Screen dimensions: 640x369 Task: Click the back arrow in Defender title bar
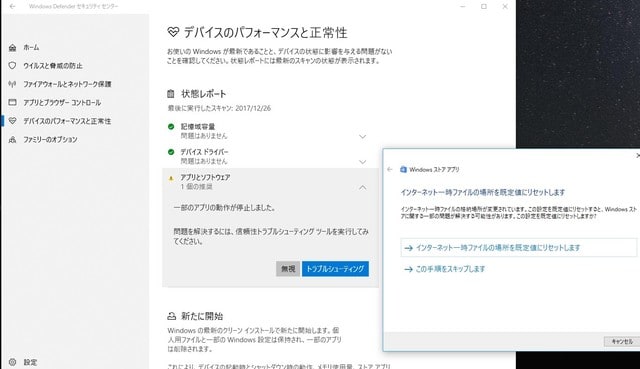(x=12, y=7)
